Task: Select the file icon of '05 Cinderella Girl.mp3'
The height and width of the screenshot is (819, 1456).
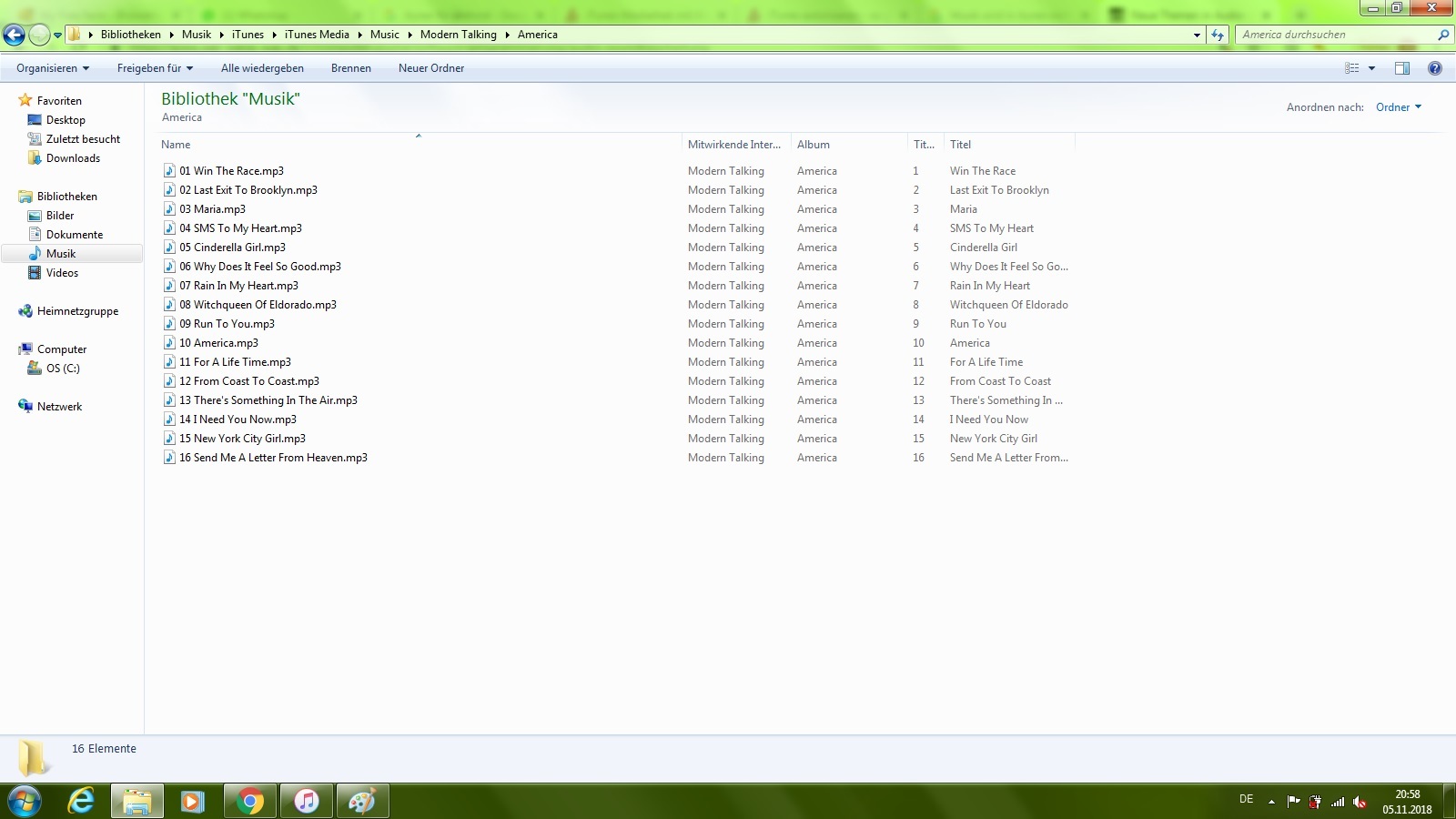Action: (x=169, y=248)
